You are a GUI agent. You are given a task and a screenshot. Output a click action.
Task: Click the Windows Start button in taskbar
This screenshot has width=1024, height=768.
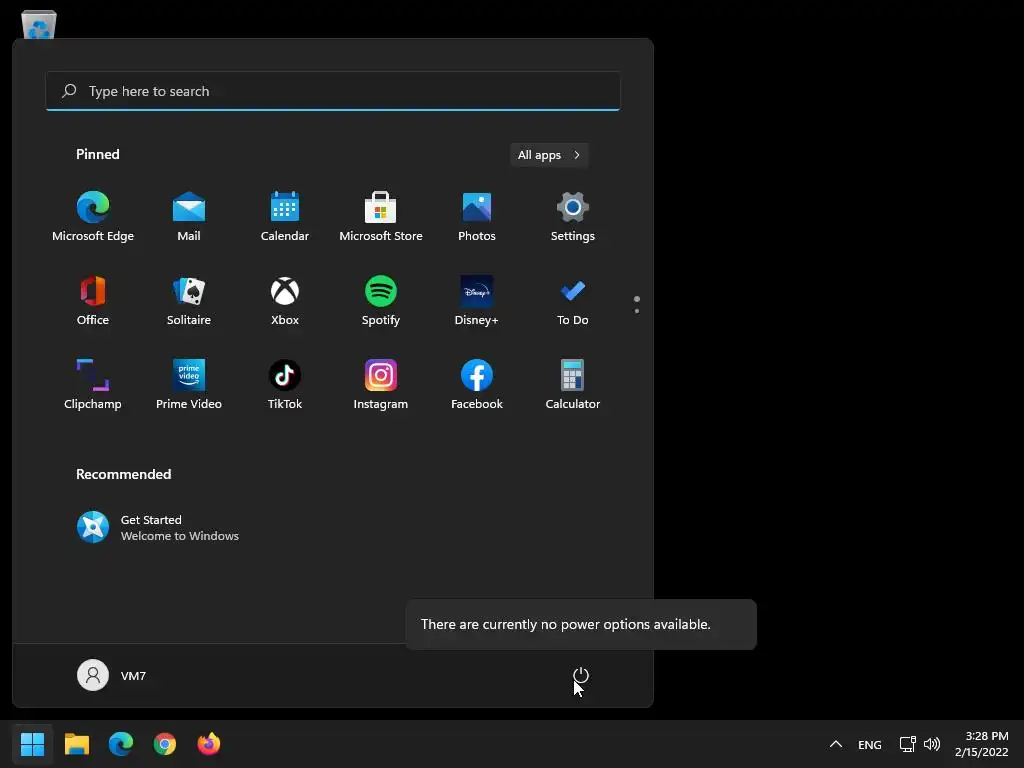32,744
